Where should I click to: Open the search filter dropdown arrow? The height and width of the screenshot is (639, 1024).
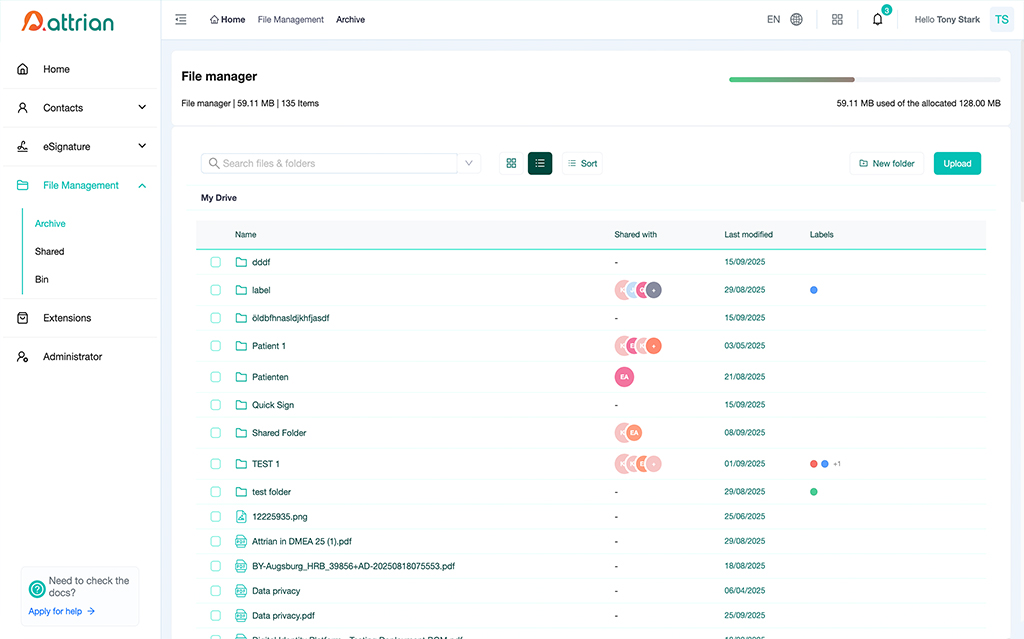point(469,163)
